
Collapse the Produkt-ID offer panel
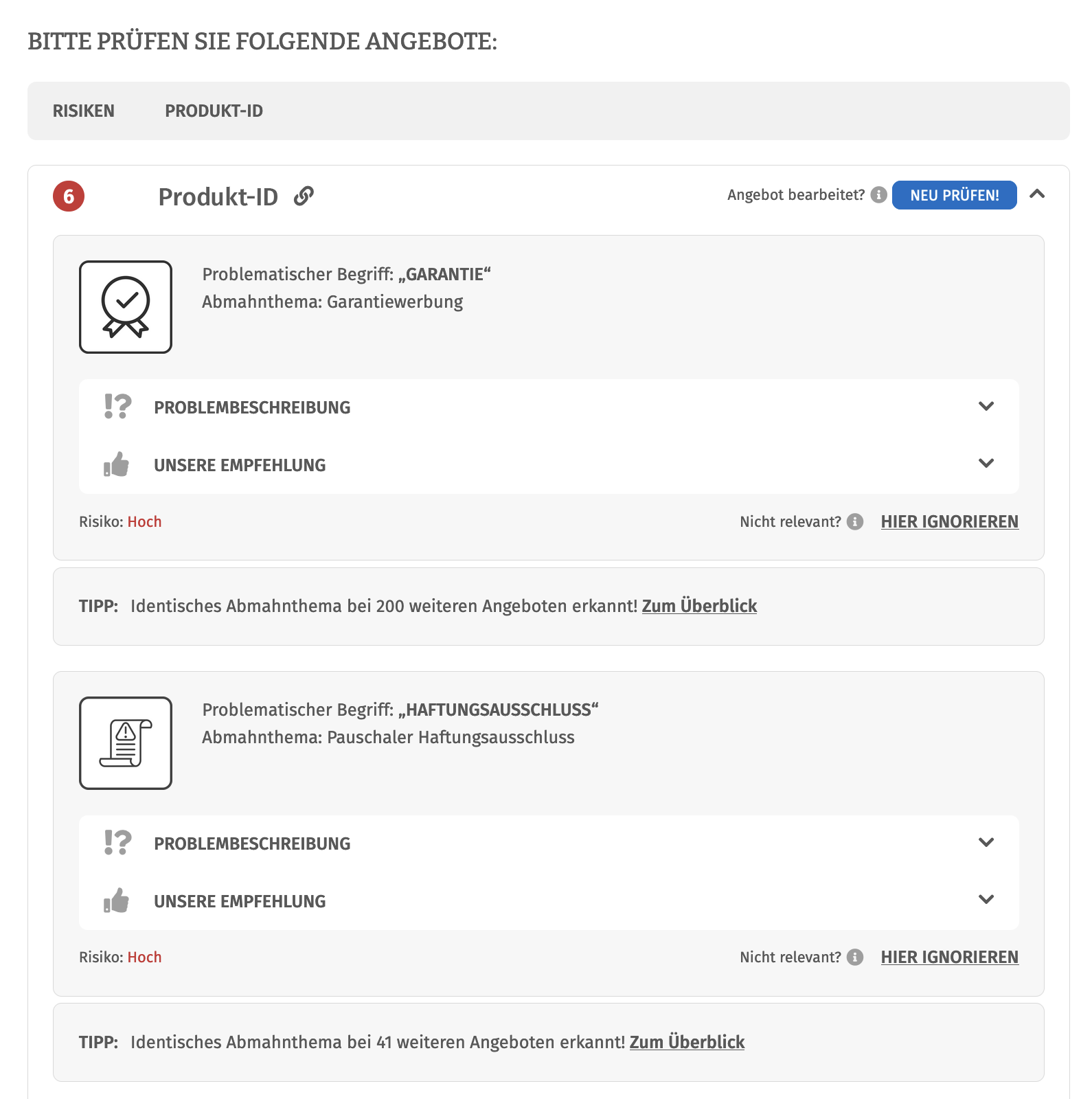tap(1037, 194)
